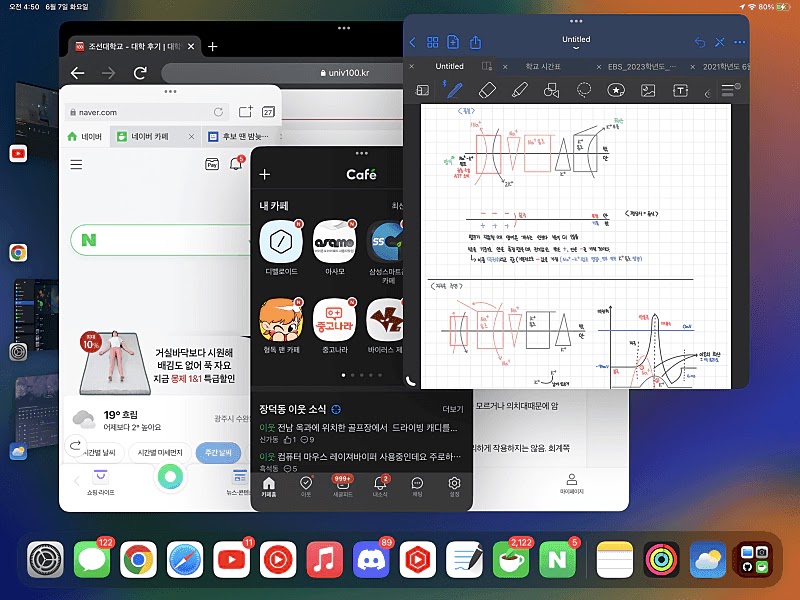Screen dimensions: 800x600
Task: Go back in the Chrome window
Action: 78,73
